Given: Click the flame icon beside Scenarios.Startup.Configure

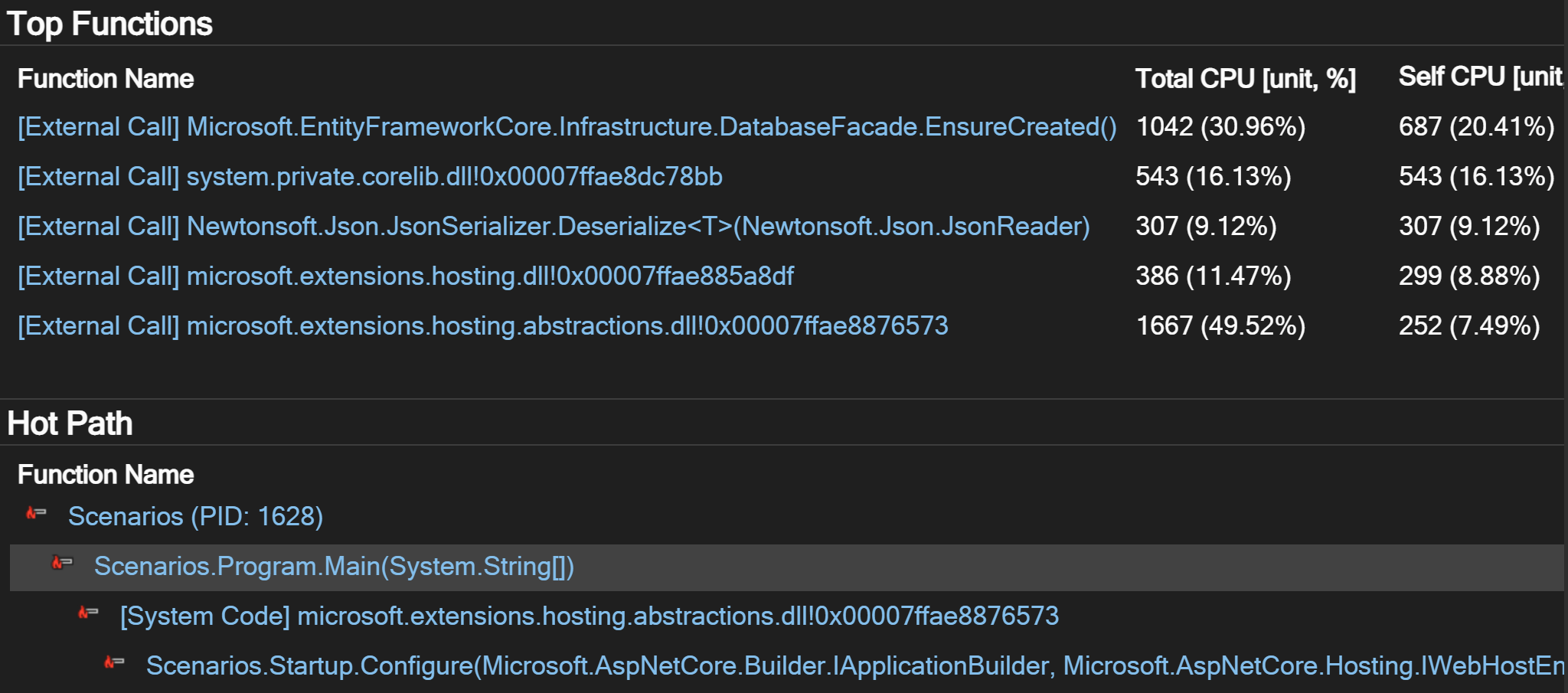Looking at the screenshot, I should [x=113, y=665].
